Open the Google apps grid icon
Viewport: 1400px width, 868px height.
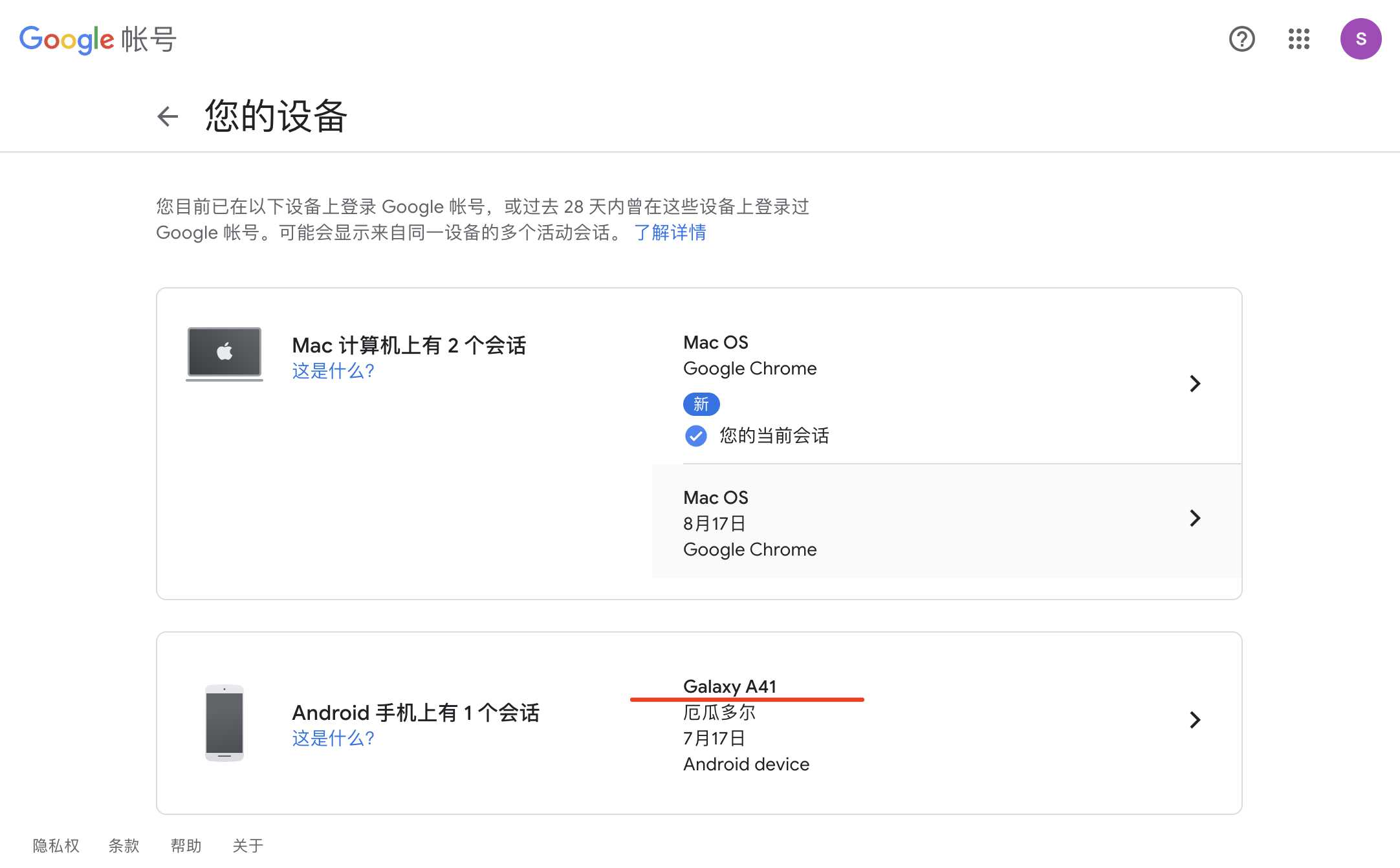tap(1298, 39)
